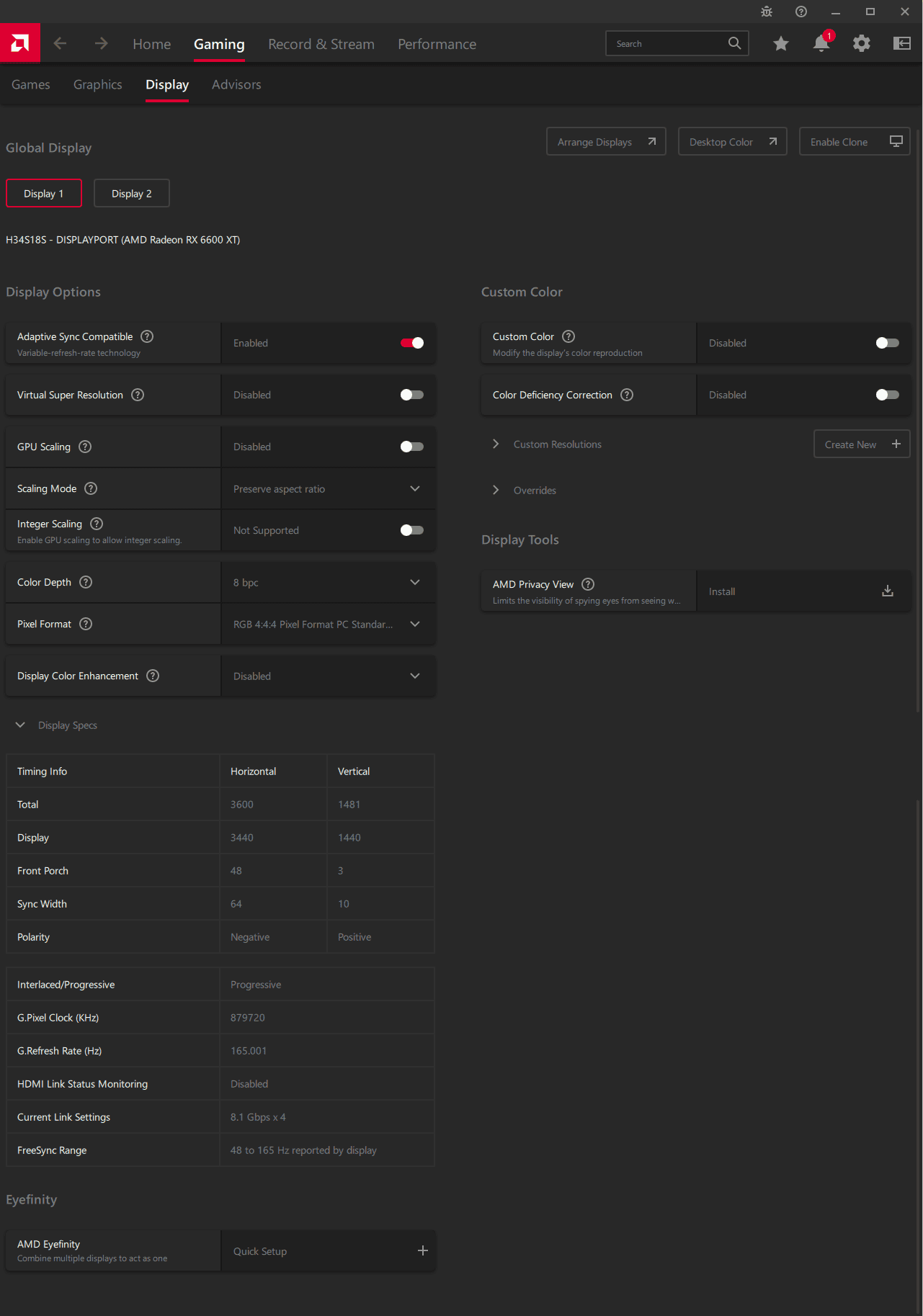Disable the Adaptive Sync Compatible toggle
The width and height of the screenshot is (923, 1316).
click(x=412, y=343)
